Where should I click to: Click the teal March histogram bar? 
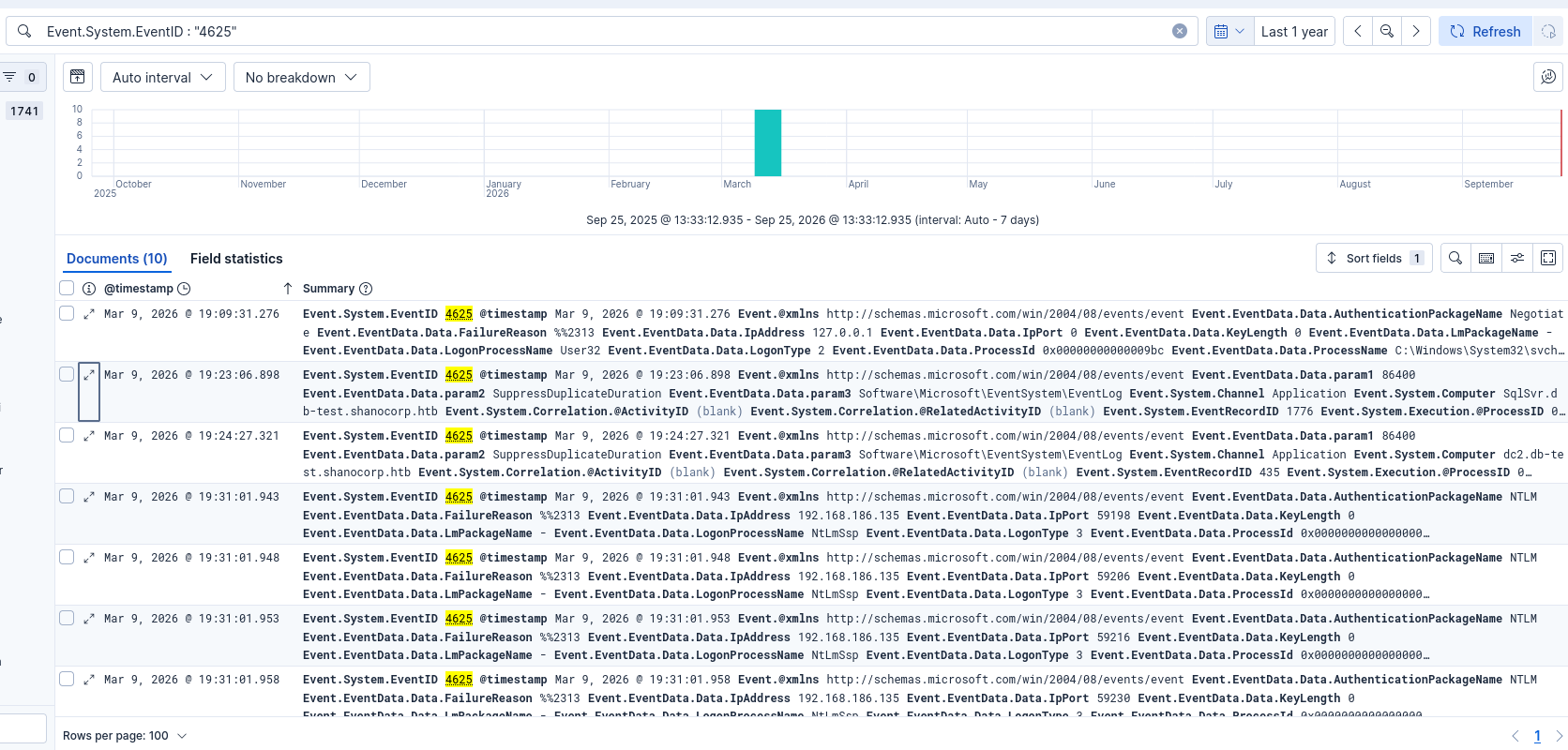(x=768, y=142)
